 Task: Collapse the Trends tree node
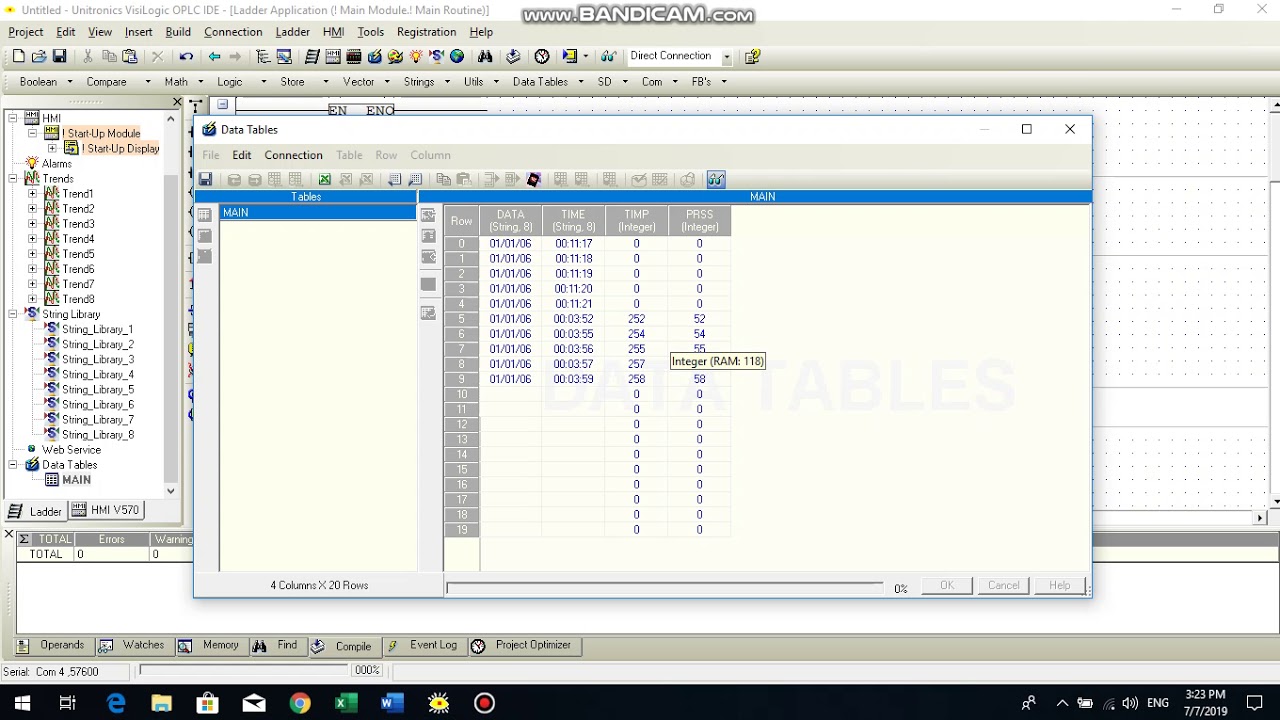point(13,179)
